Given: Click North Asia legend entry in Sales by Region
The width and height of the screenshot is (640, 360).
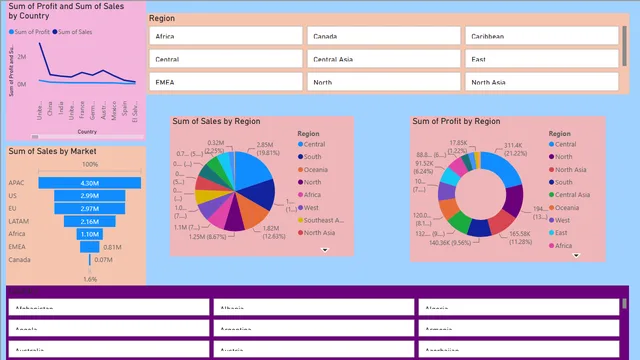Looking at the screenshot, I should [x=316, y=233].
